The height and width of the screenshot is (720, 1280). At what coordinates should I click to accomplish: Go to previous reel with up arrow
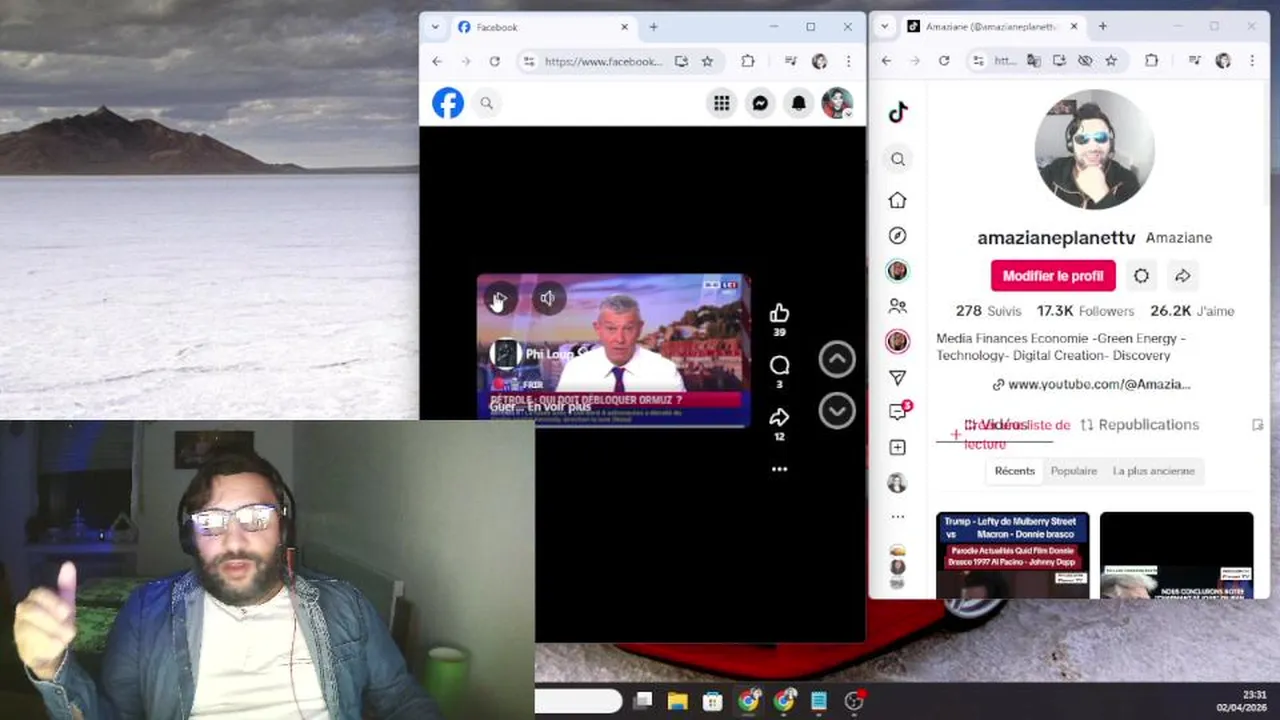pos(837,359)
